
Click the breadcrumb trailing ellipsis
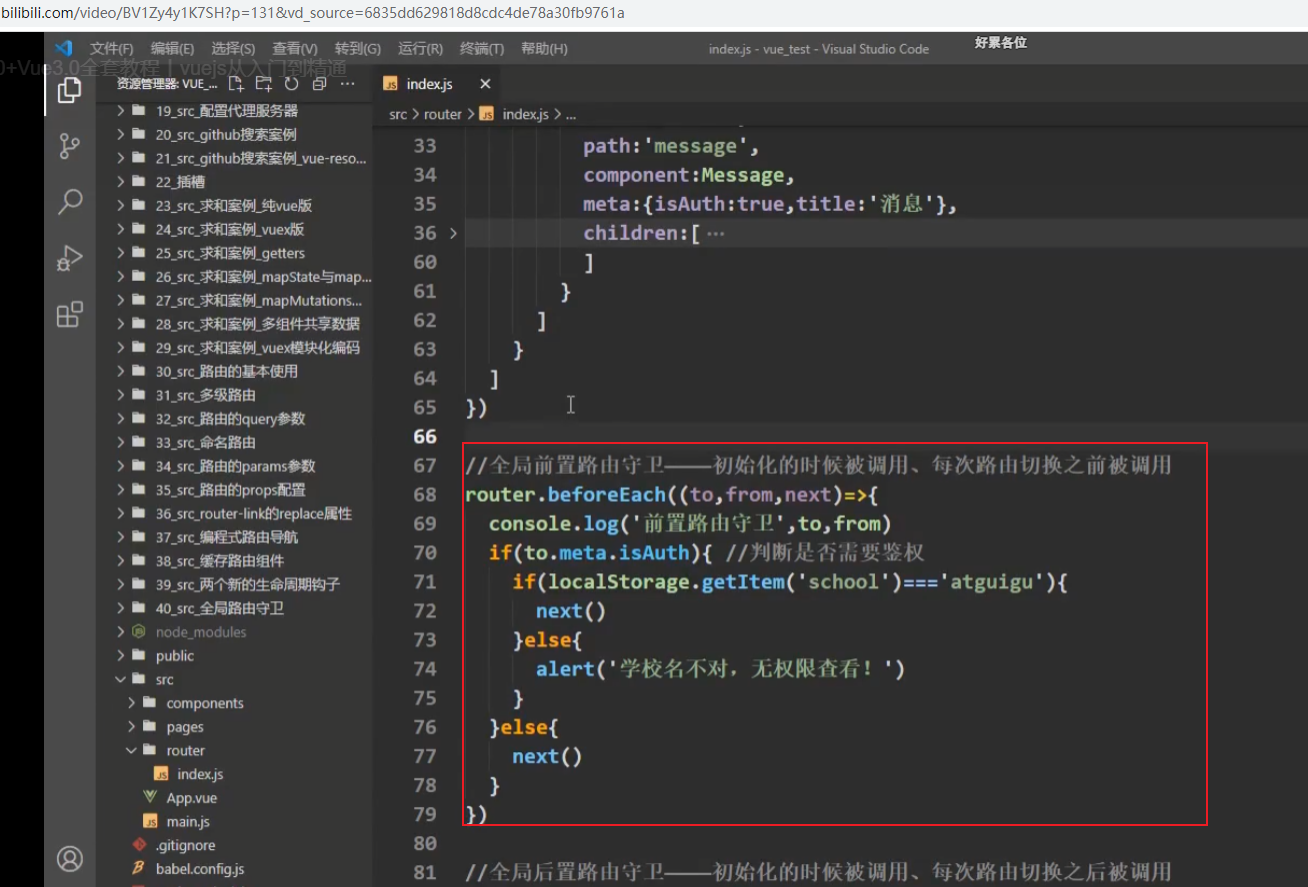coord(571,115)
